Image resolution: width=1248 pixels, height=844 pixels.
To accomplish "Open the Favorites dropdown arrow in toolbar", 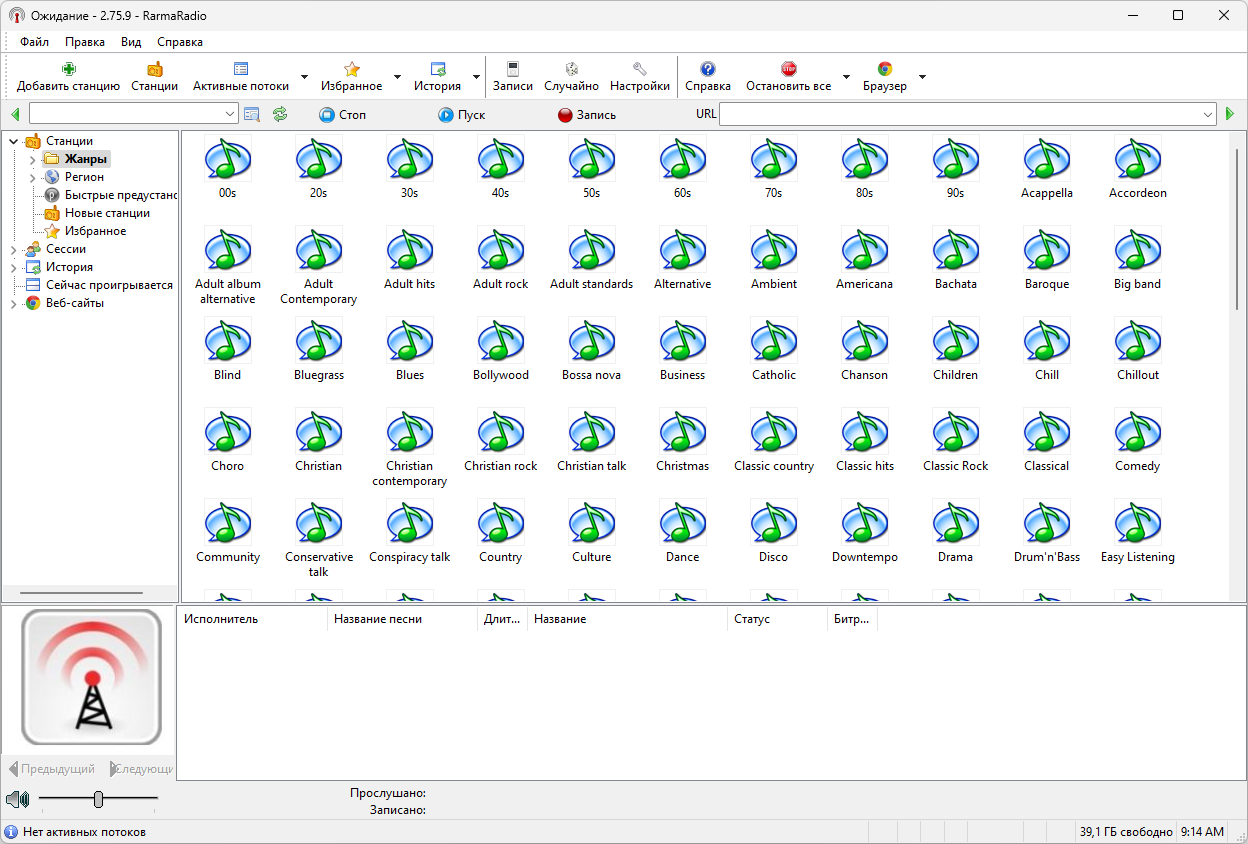I will click(397, 77).
